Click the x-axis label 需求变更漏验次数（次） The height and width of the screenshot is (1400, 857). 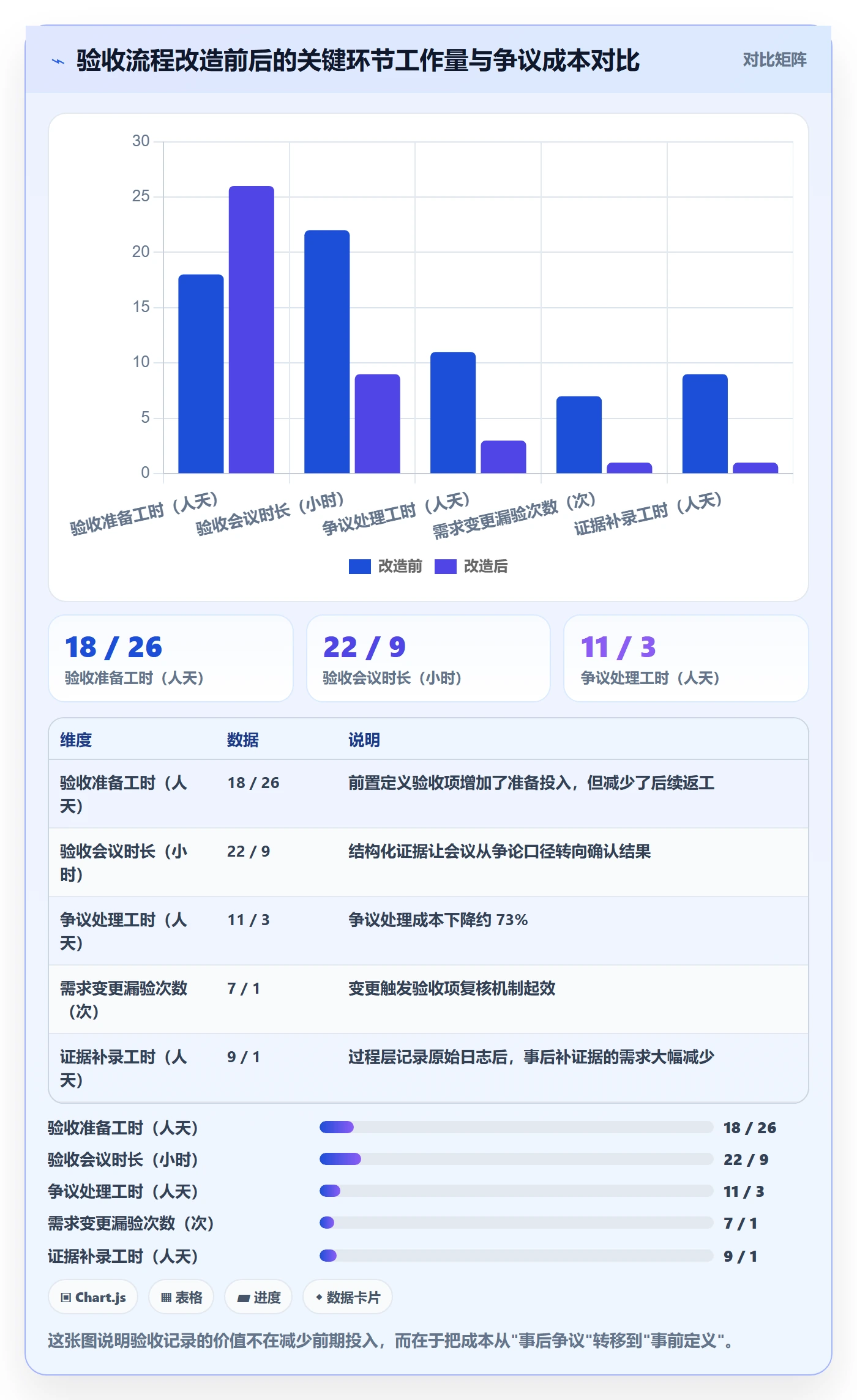(514, 515)
